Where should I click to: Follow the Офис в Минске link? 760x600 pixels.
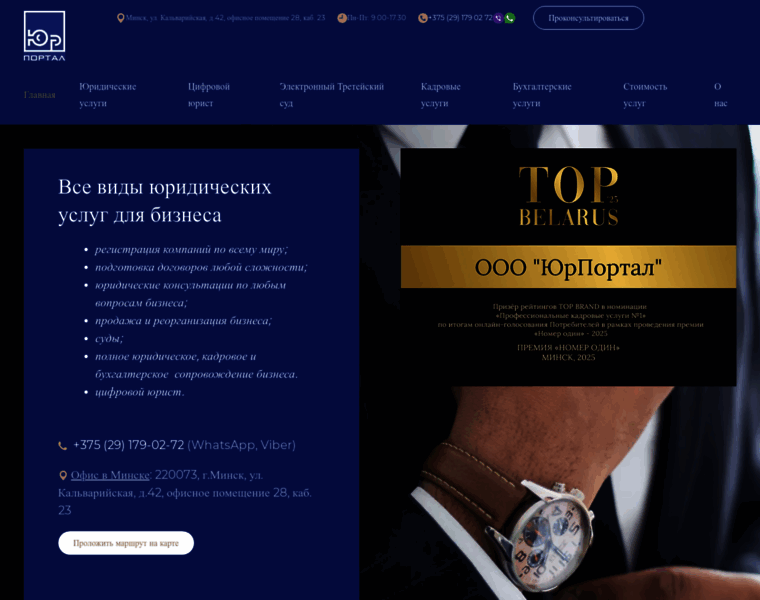tap(110, 475)
